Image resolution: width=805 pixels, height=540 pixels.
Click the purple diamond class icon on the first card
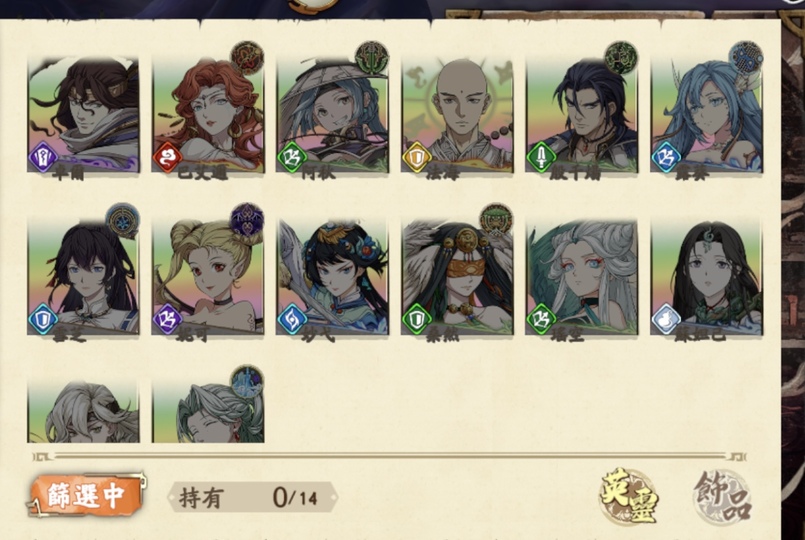pyautogui.click(x=43, y=157)
